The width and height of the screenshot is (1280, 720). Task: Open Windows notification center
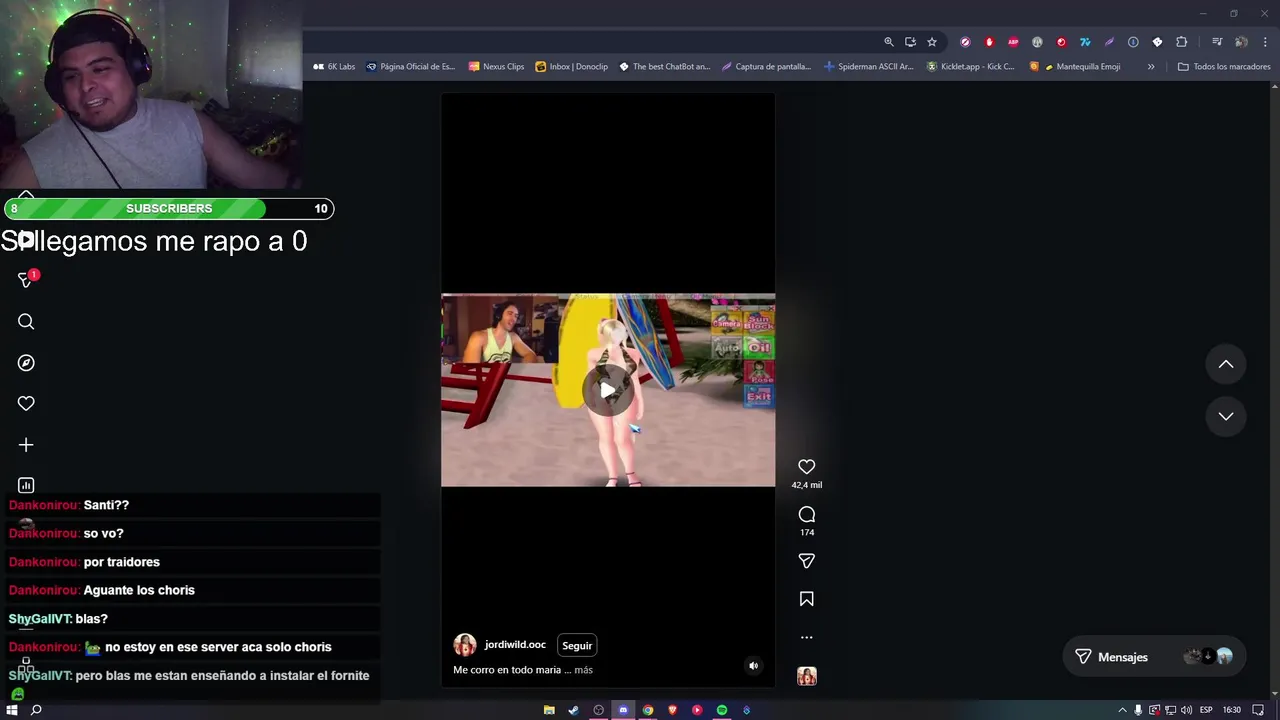click(x=1258, y=710)
